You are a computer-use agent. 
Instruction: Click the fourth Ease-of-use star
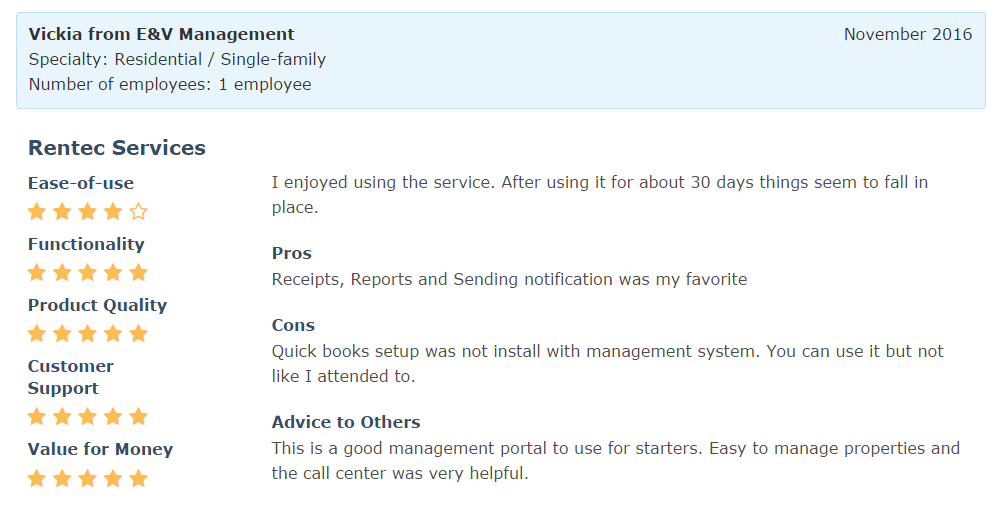coord(113,212)
